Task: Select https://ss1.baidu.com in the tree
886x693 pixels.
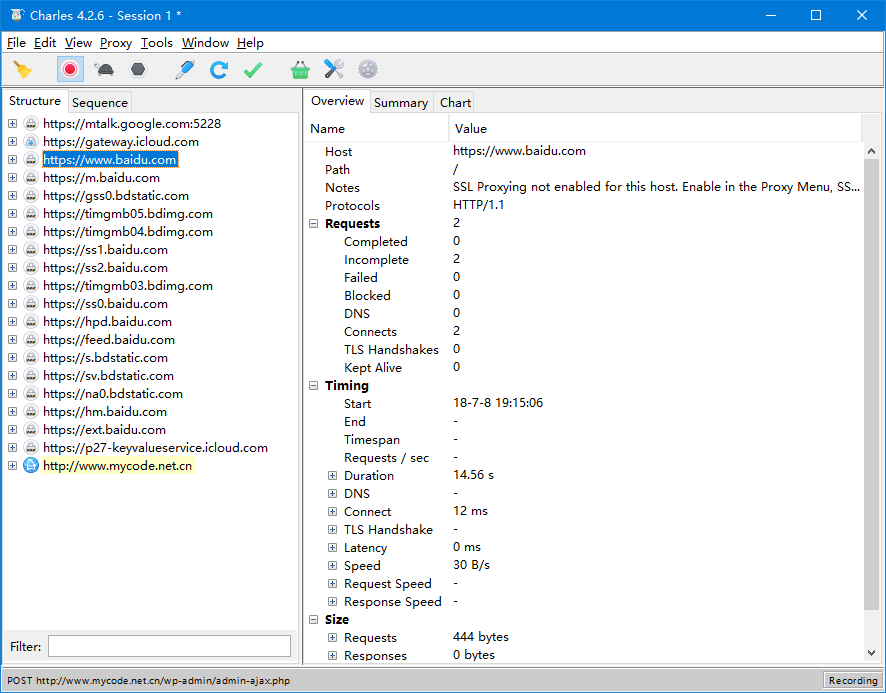Action: [x=105, y=250]
